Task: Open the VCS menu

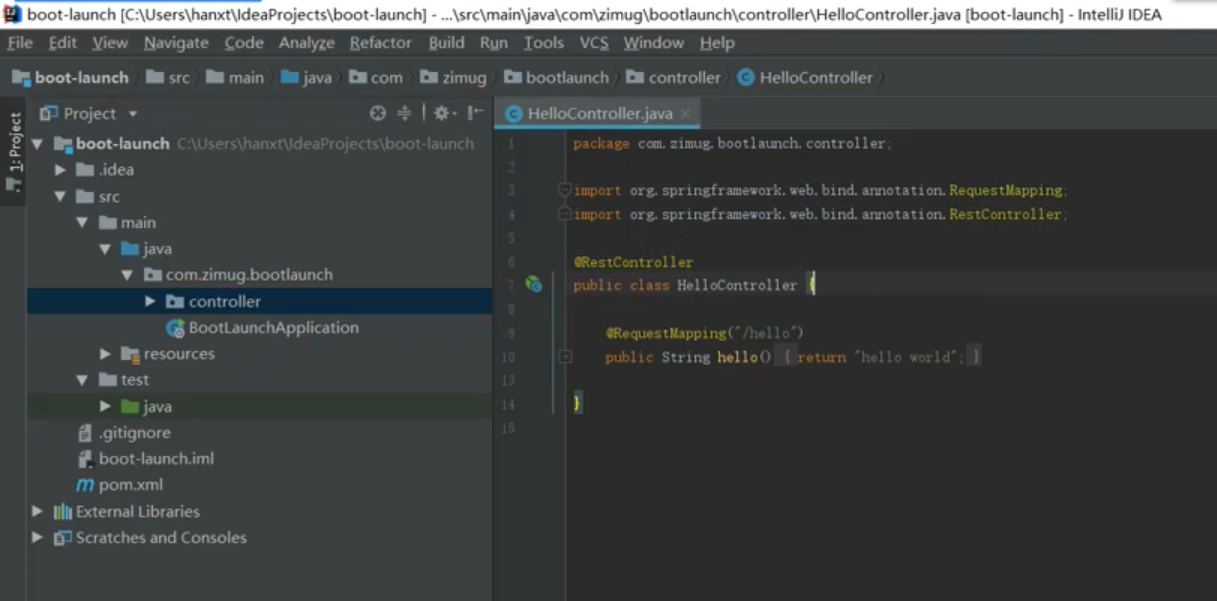Action: (594, 43)
